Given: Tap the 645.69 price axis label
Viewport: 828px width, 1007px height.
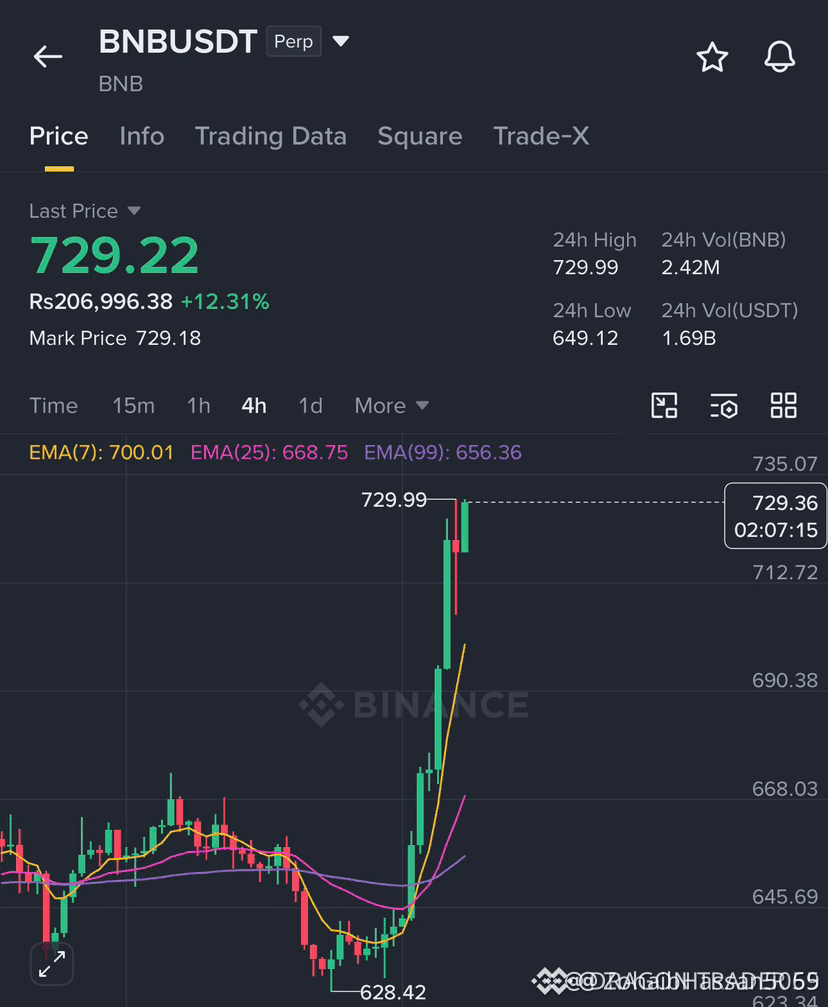Looking at the screenshot, I should [x=785, y=897].
